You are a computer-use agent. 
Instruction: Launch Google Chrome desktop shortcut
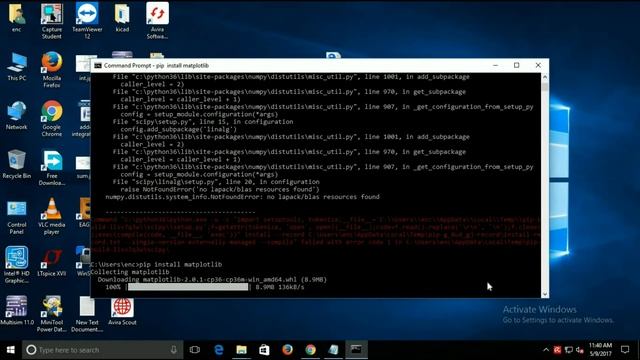pos(52,118)
